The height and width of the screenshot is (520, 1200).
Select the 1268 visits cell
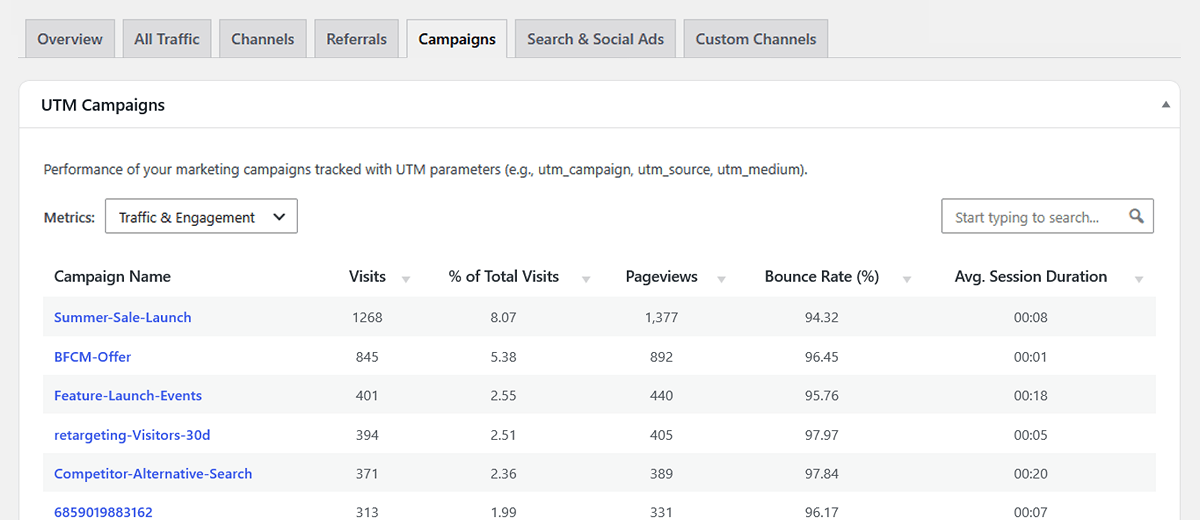[x=367, y=317]
